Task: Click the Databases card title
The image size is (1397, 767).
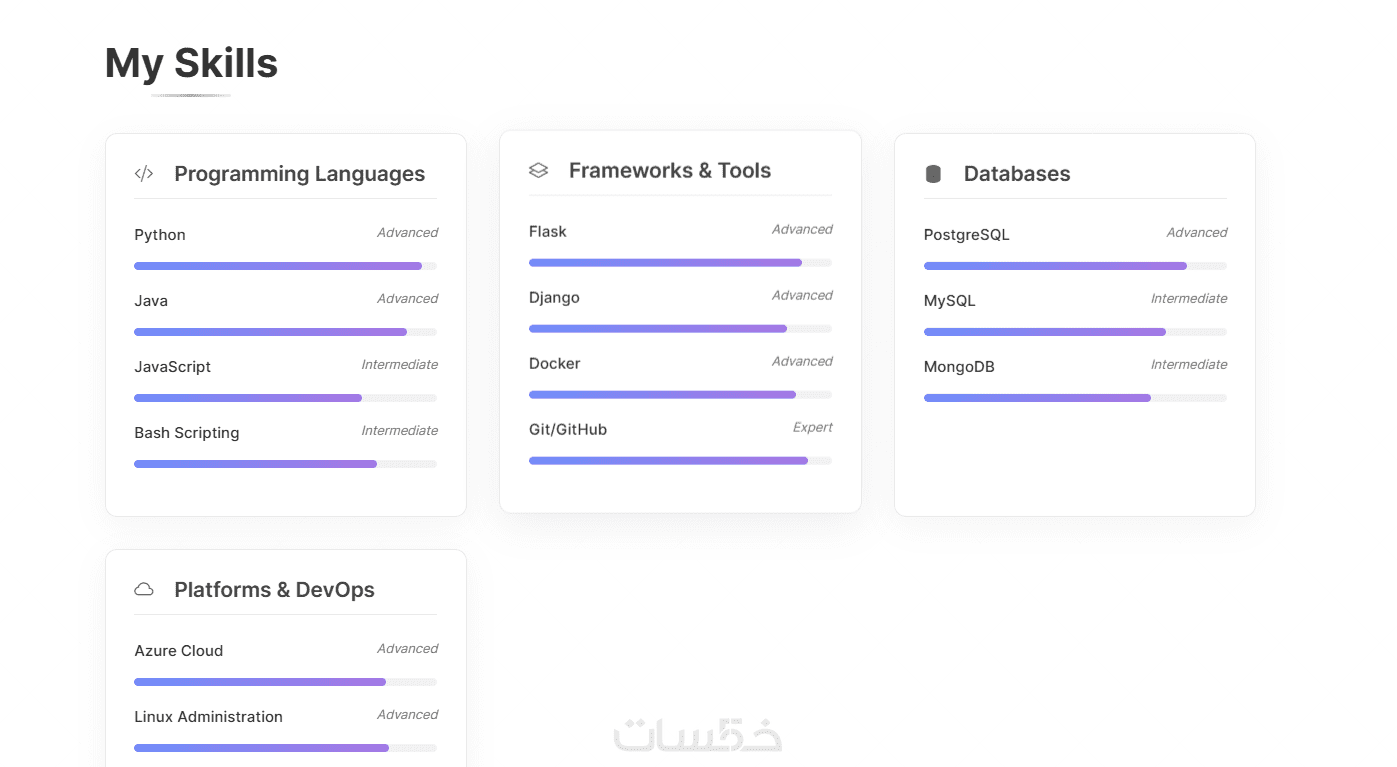Action: (1016, 174)
